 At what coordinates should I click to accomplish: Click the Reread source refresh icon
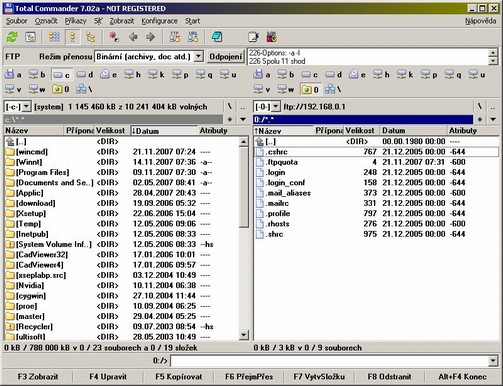click(12, 37)
